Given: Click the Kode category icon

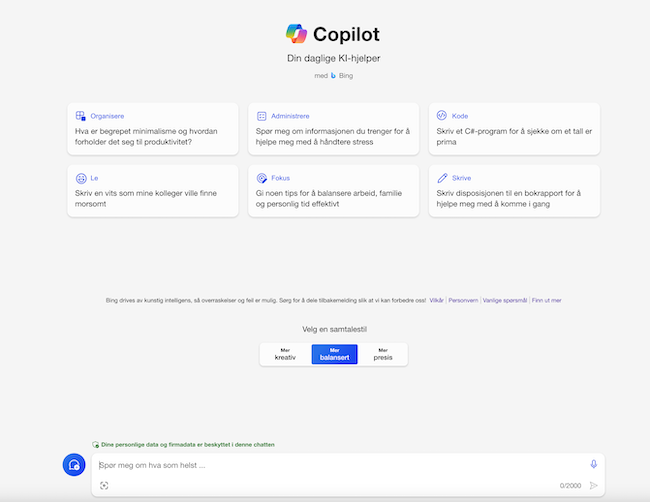Looking at the screenshot, I should [442, 115].
